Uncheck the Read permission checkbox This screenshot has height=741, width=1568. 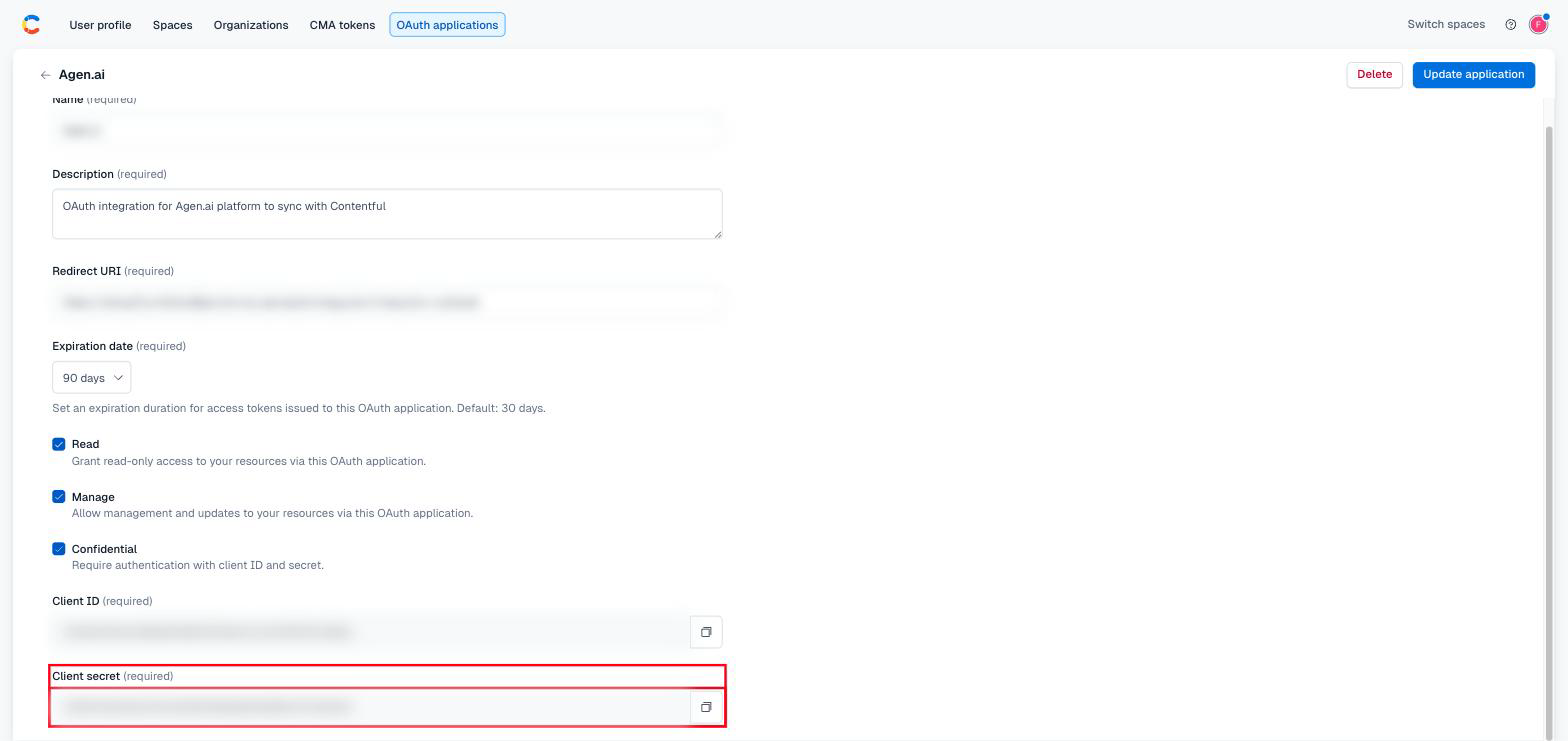click(x=59, y=444)
